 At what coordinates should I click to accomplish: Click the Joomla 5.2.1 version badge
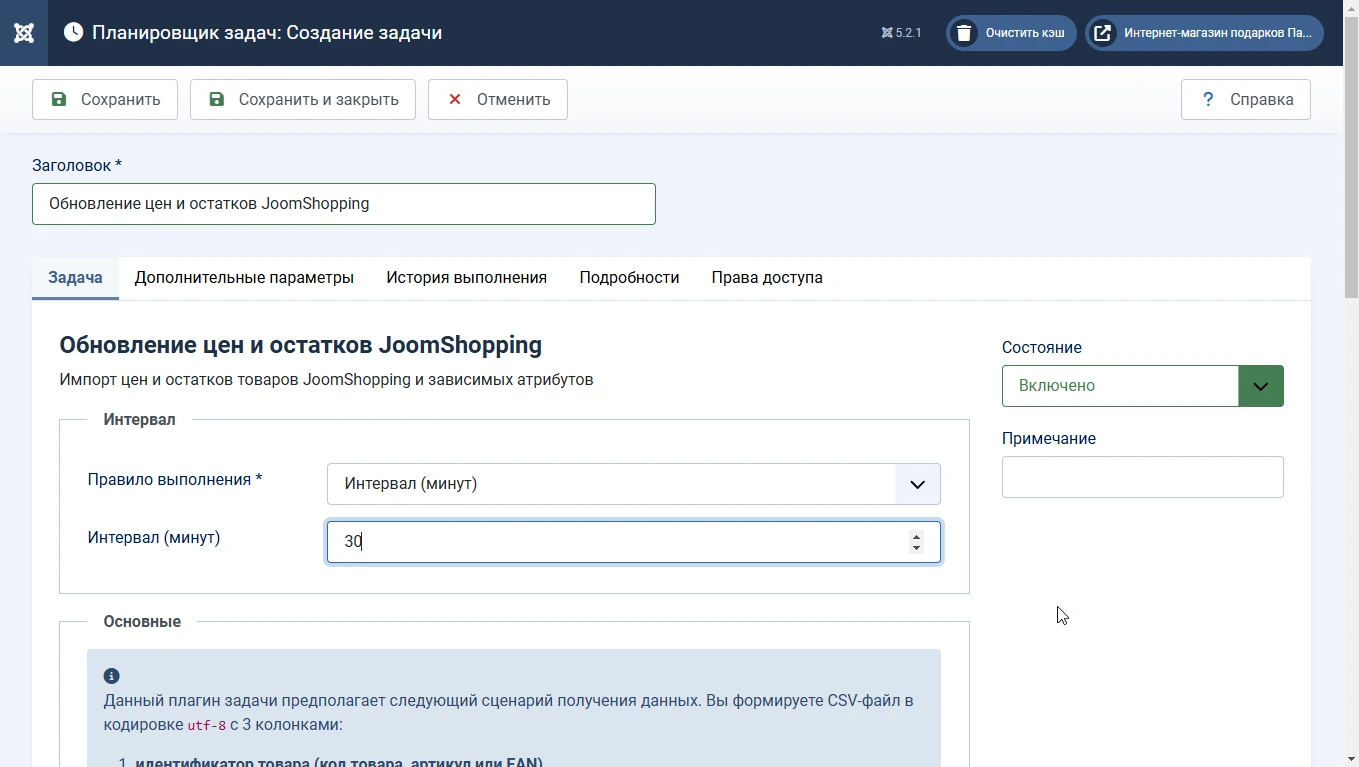[x=901, y=33]
